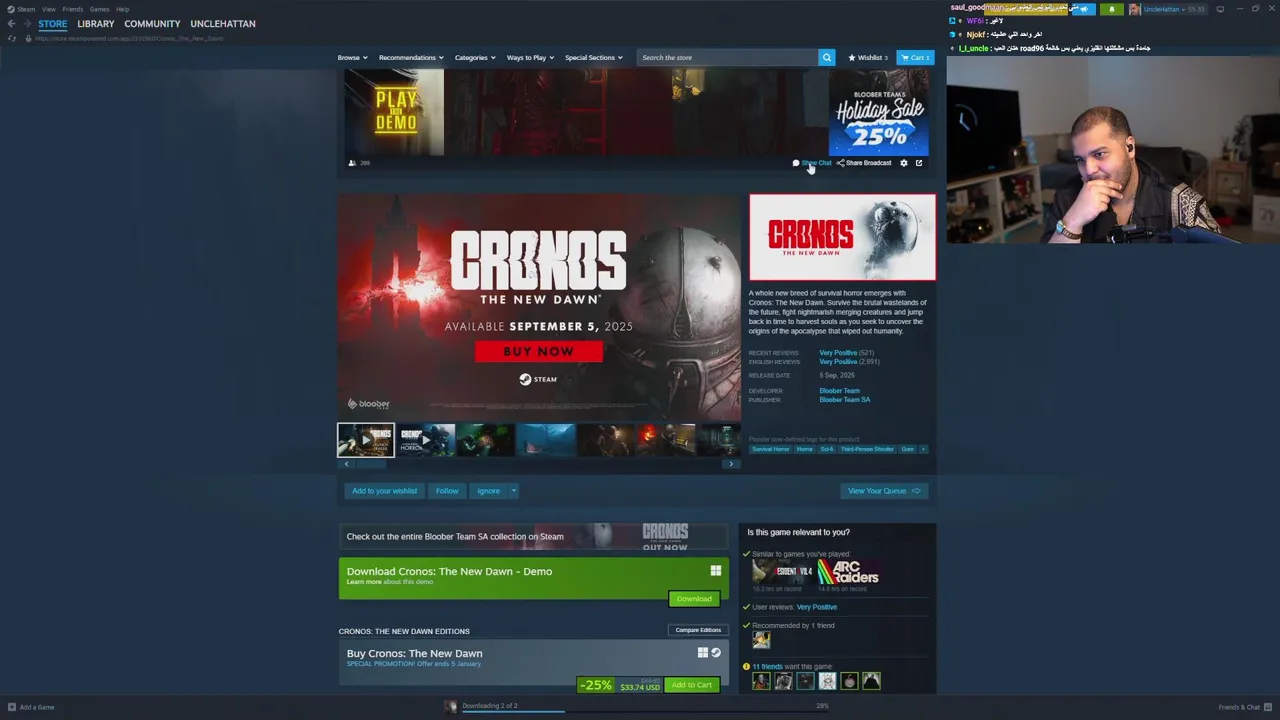Click the Holiday Sale 25% banner
Viewport: 1280px width, 720px height.
(x=878, y=111)
